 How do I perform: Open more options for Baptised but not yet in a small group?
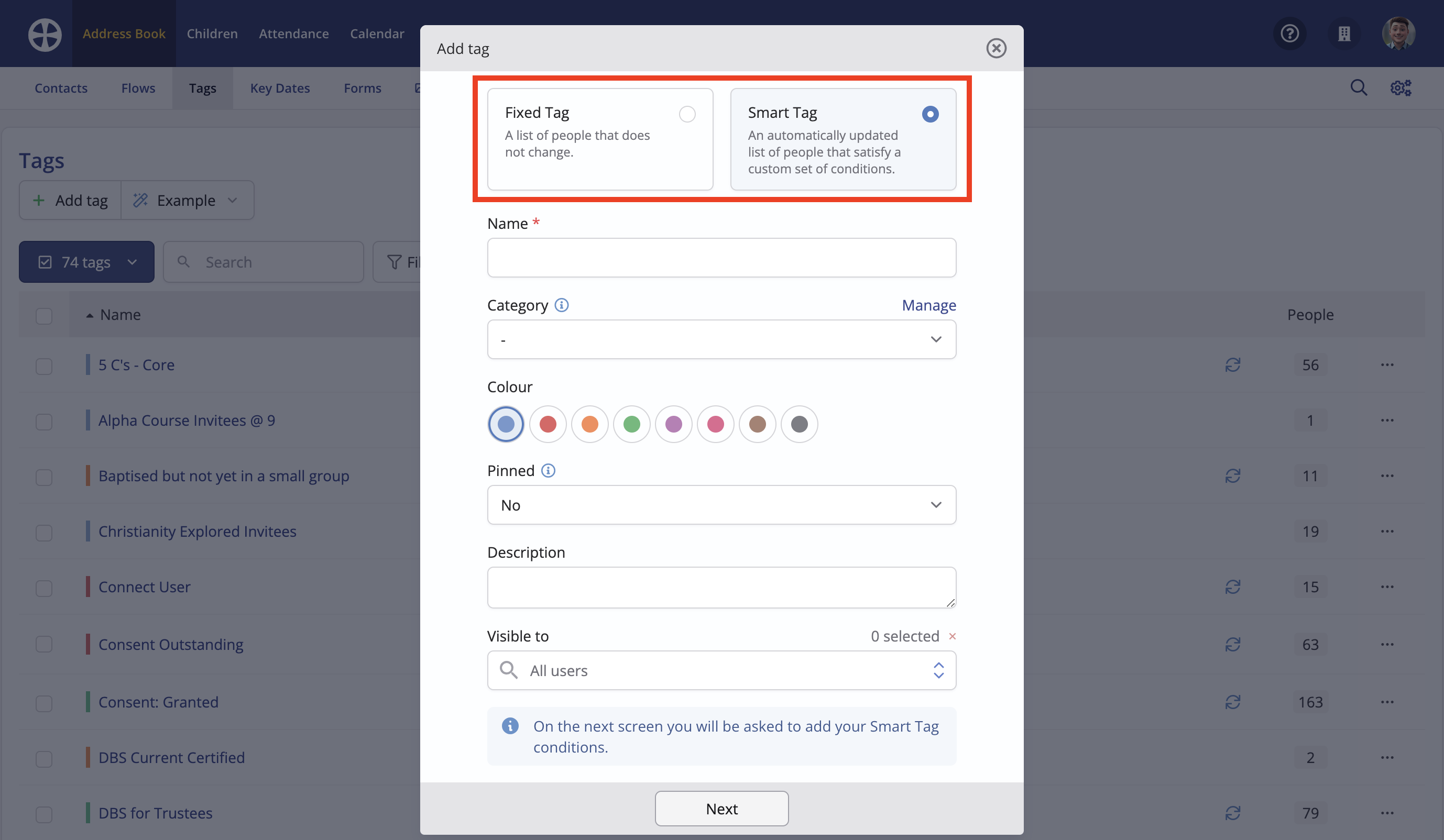point(1387,476)
